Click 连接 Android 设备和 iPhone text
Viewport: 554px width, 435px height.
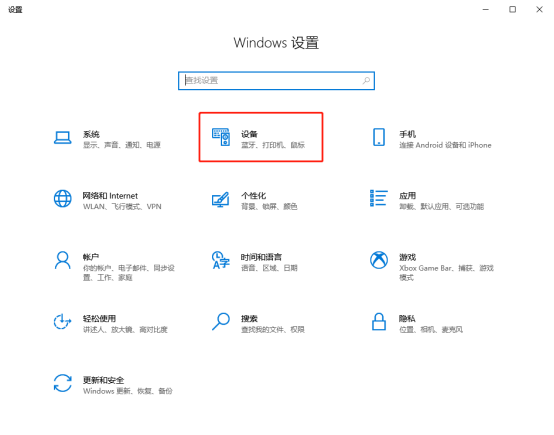point(445,145)
